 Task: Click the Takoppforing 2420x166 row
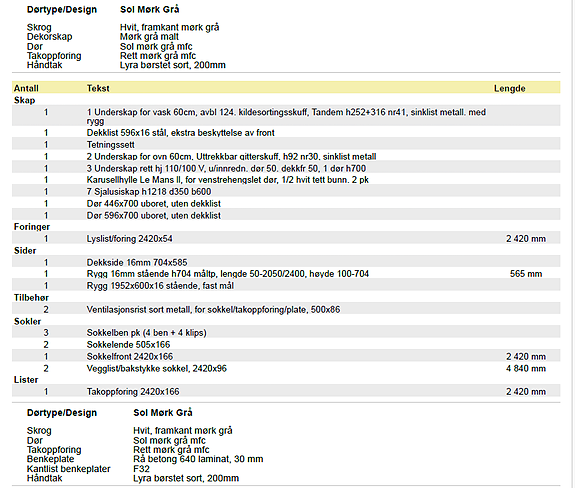286,392
